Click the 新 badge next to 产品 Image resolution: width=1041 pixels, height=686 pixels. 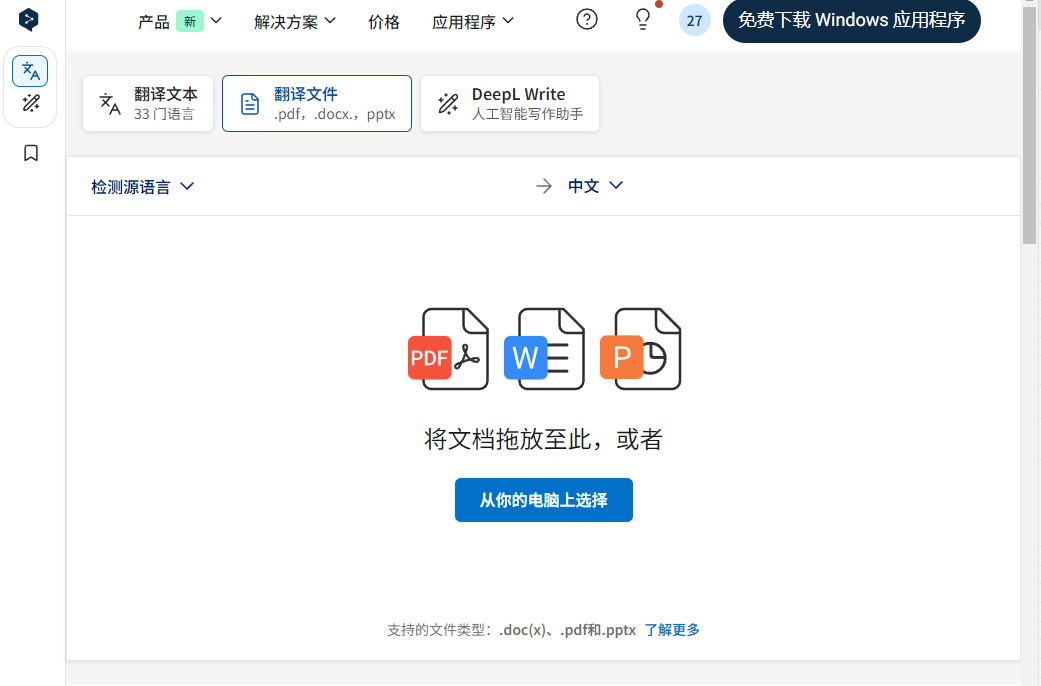(190, 21)
